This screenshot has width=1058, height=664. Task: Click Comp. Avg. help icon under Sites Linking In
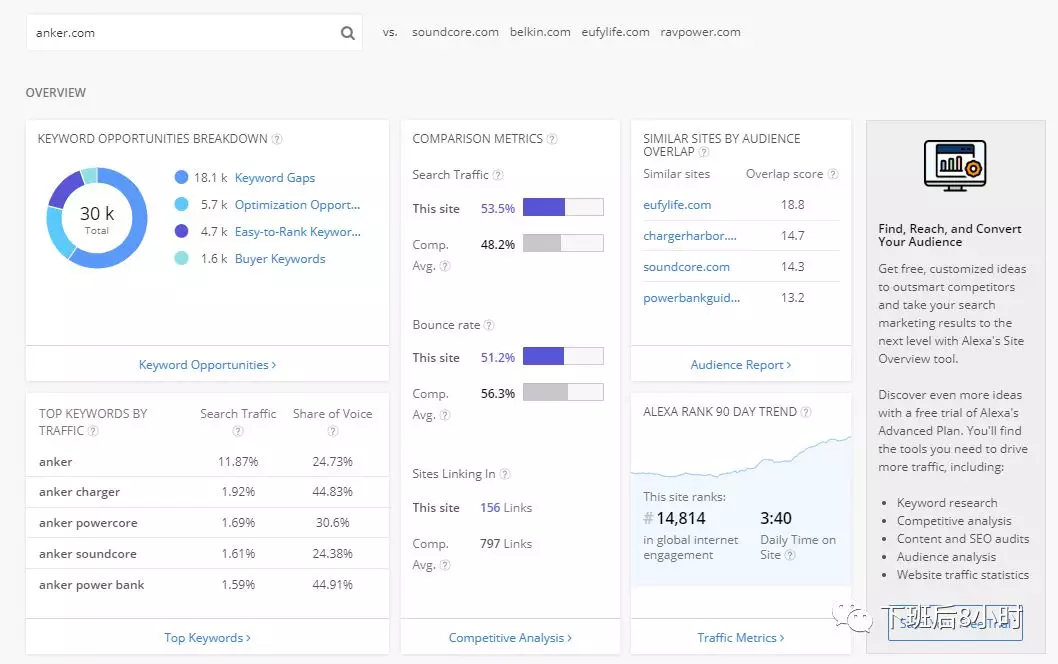point(445,565)
